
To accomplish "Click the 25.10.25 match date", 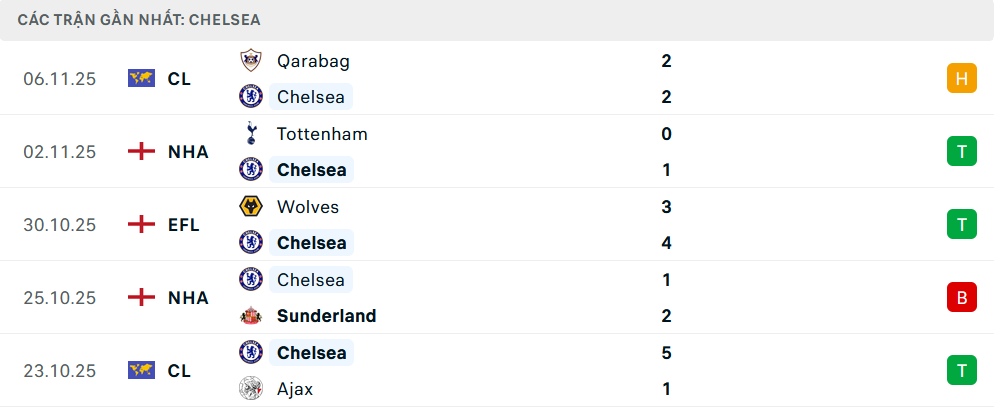I will [x=60, y=298].
